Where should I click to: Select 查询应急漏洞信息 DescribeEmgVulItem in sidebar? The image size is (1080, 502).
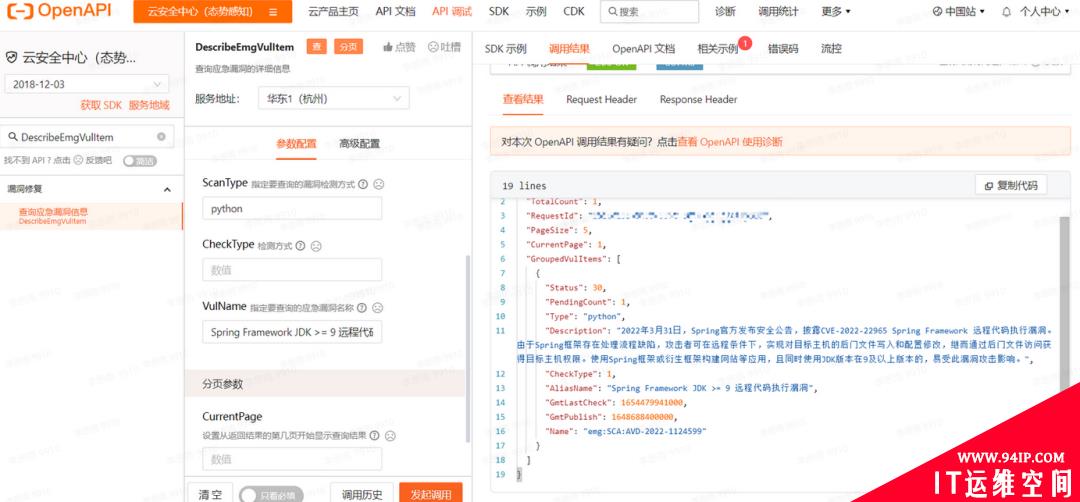(92, 216)
